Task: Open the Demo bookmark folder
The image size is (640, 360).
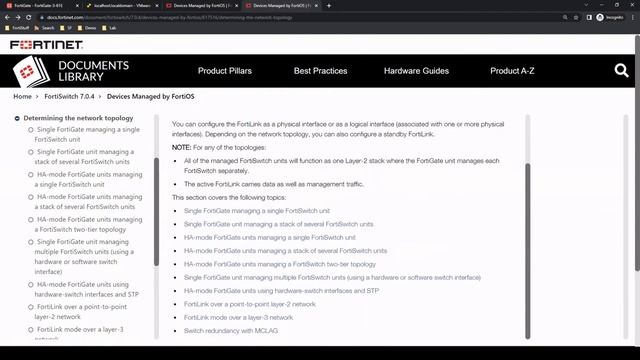Action: pos(87,28)
